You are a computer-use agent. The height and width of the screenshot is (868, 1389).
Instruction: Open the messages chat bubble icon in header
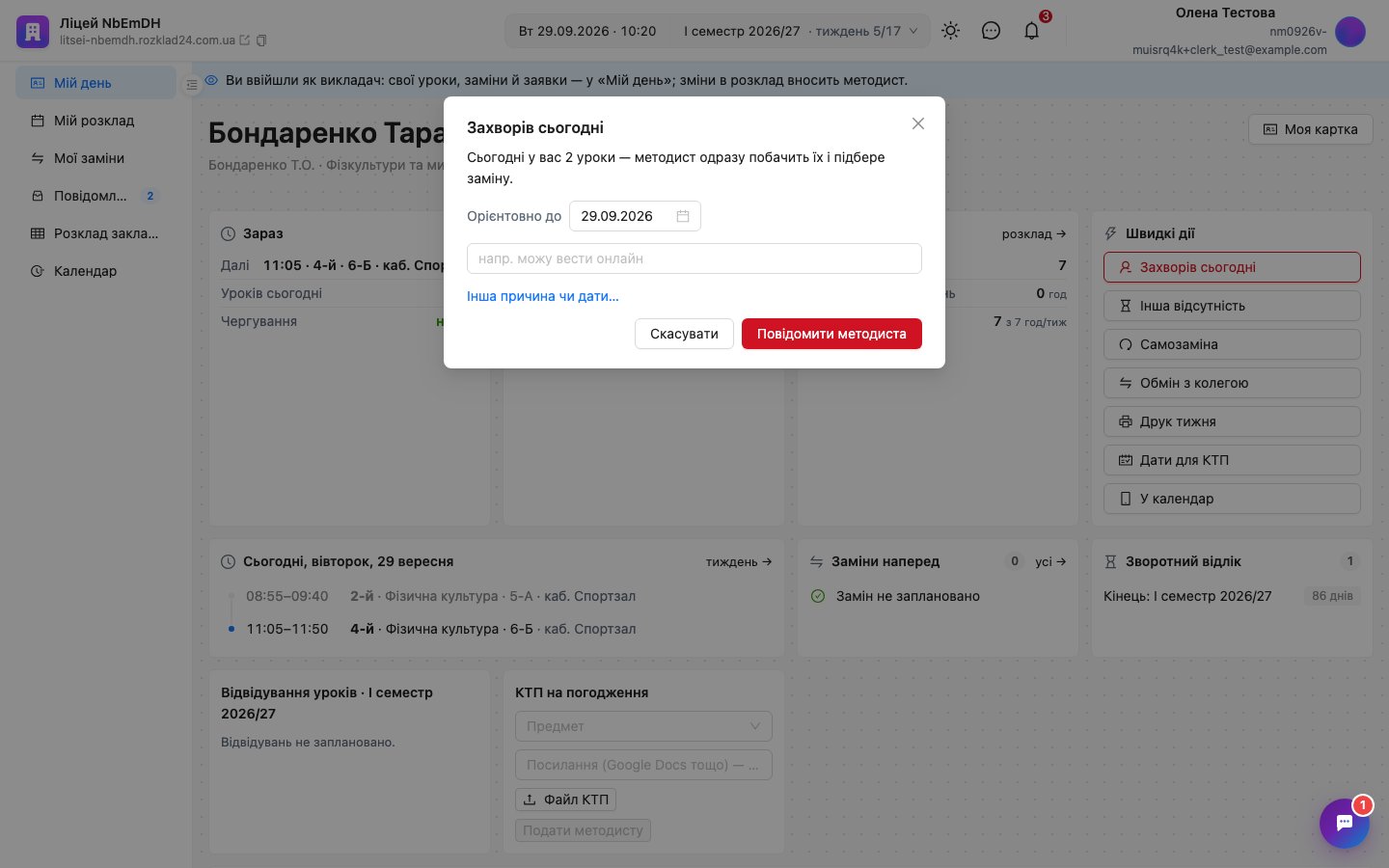tap(991, 31)
